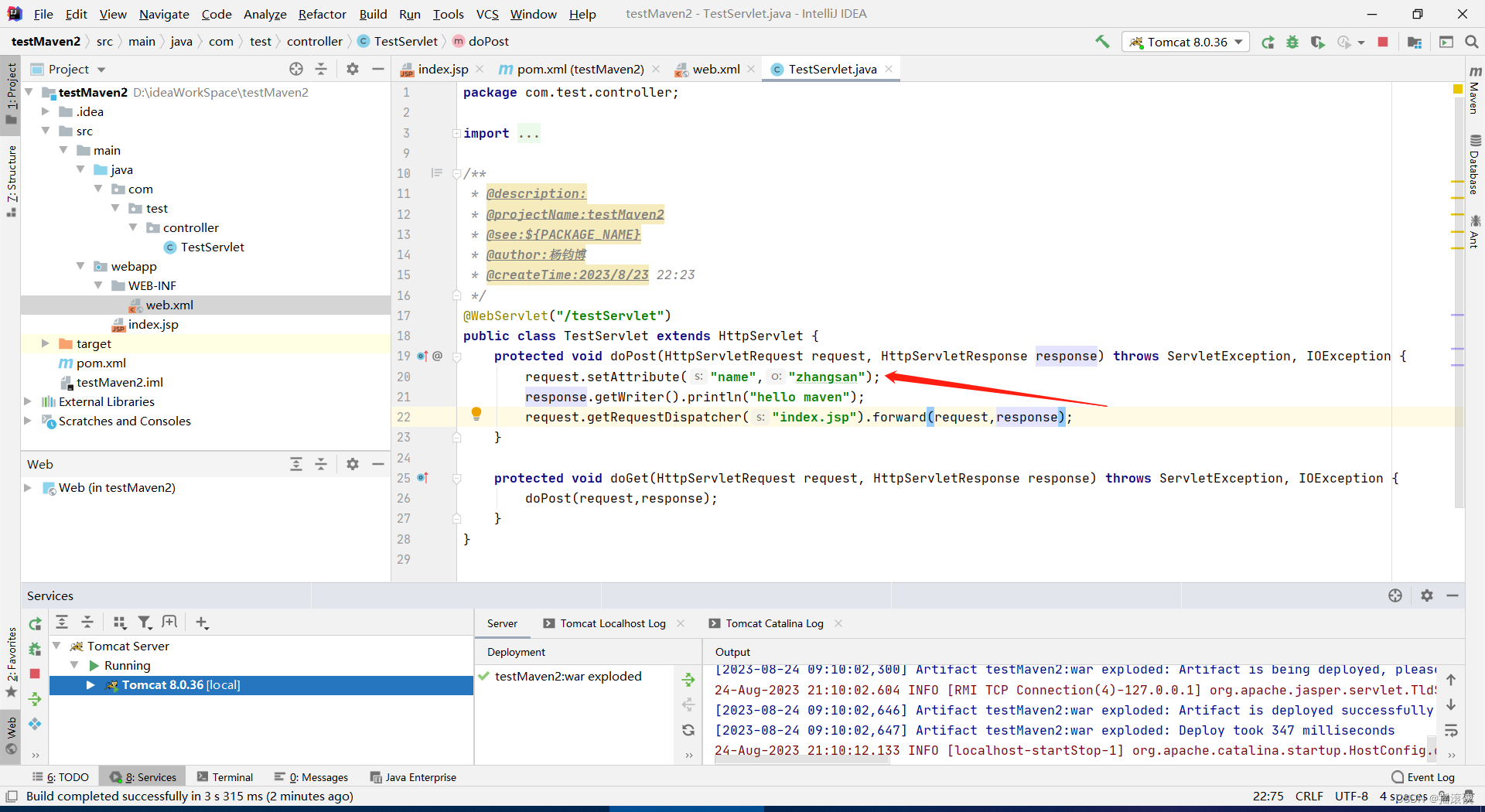Image resolution: width=1485 pixels, height=812 pixels.
Task: Click the yellow warning marker in editor stripe
Action: pyautogui.click(x=1457, y=90)
